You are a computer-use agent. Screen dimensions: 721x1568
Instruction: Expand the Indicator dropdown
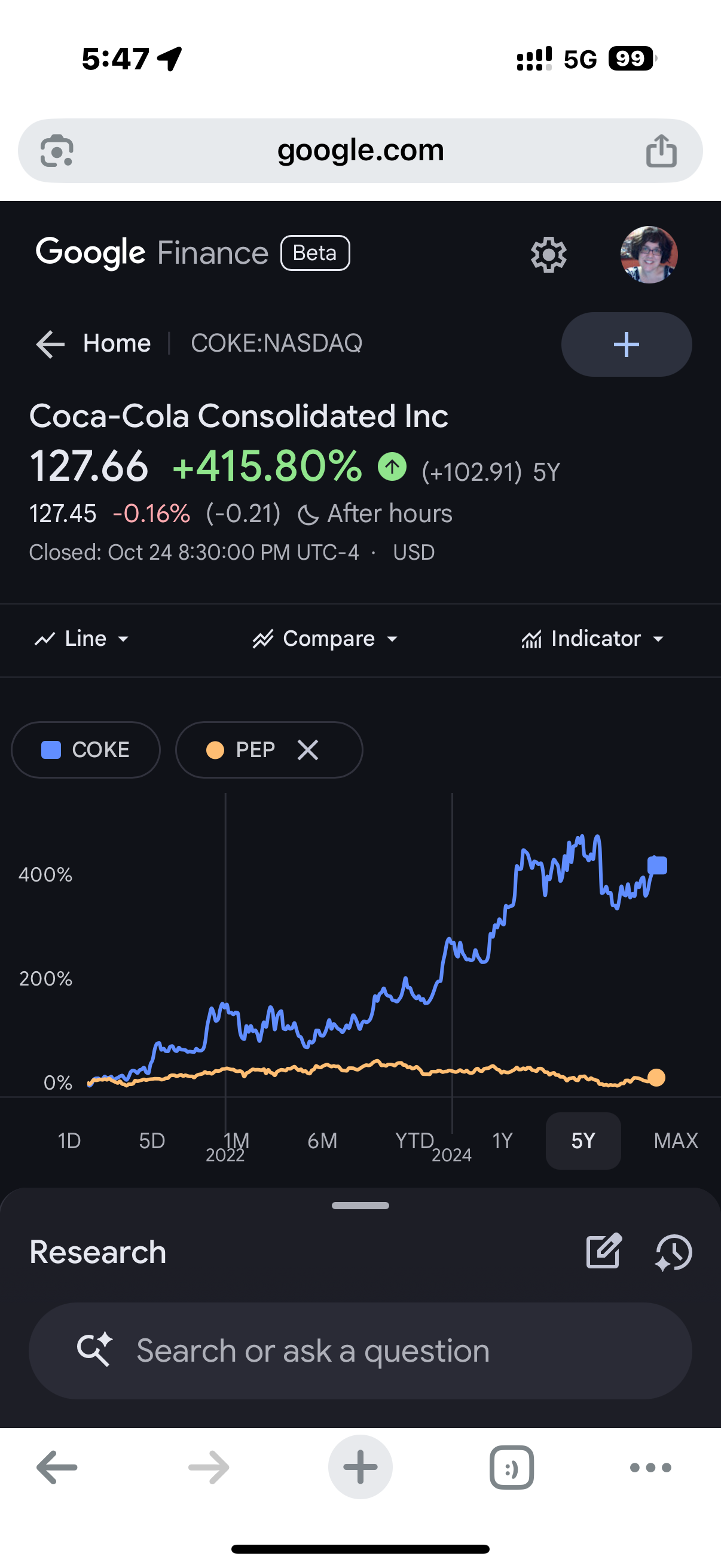point(592,639)
